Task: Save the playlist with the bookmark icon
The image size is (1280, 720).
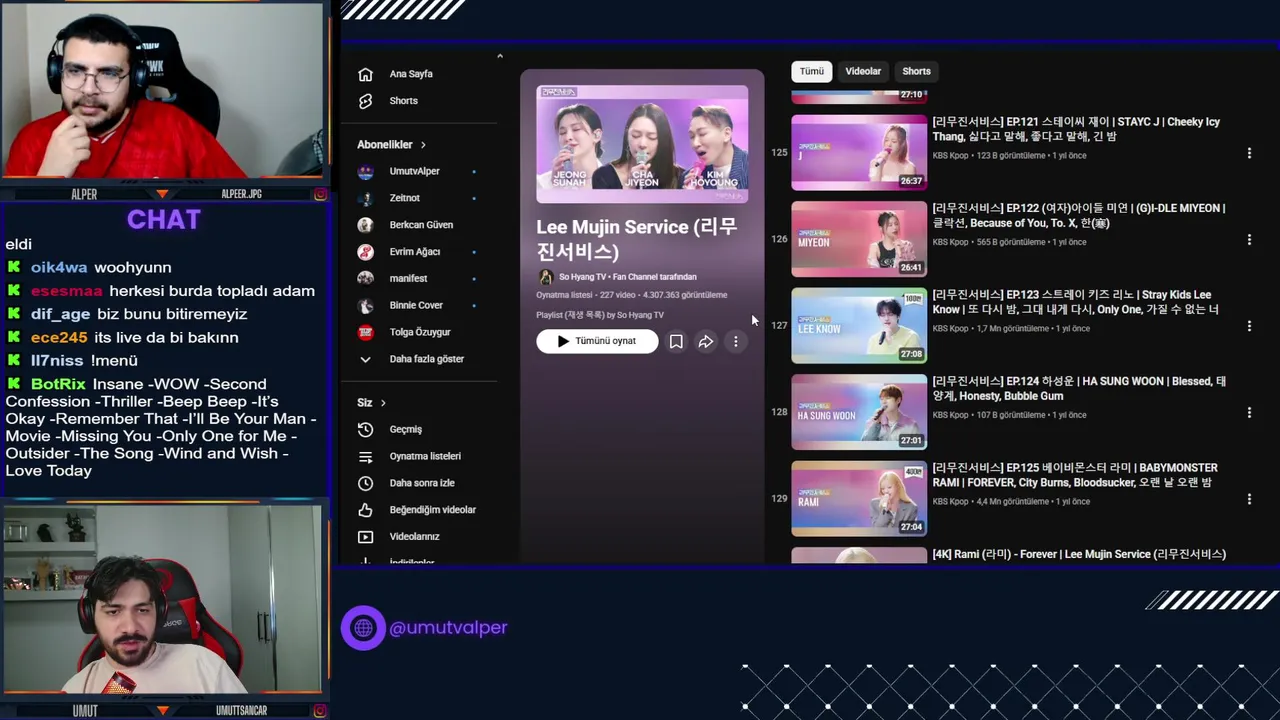Action: [x=676, y=341]
